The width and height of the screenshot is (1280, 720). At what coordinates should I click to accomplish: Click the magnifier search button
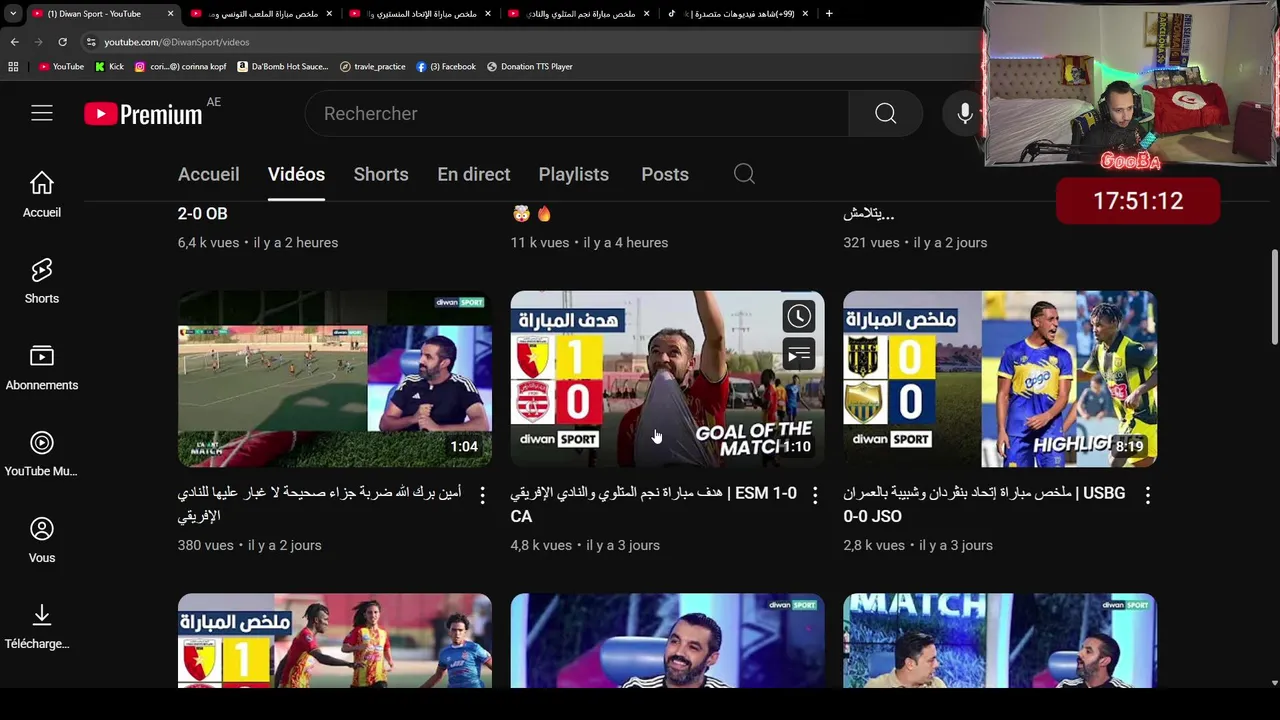click(885, 114)
